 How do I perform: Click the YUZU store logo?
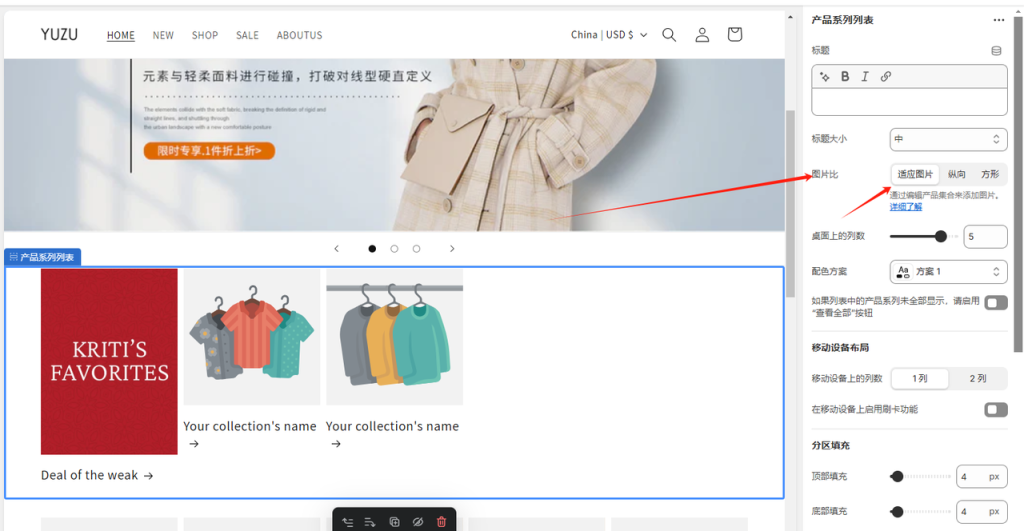(x=59, y=35)
